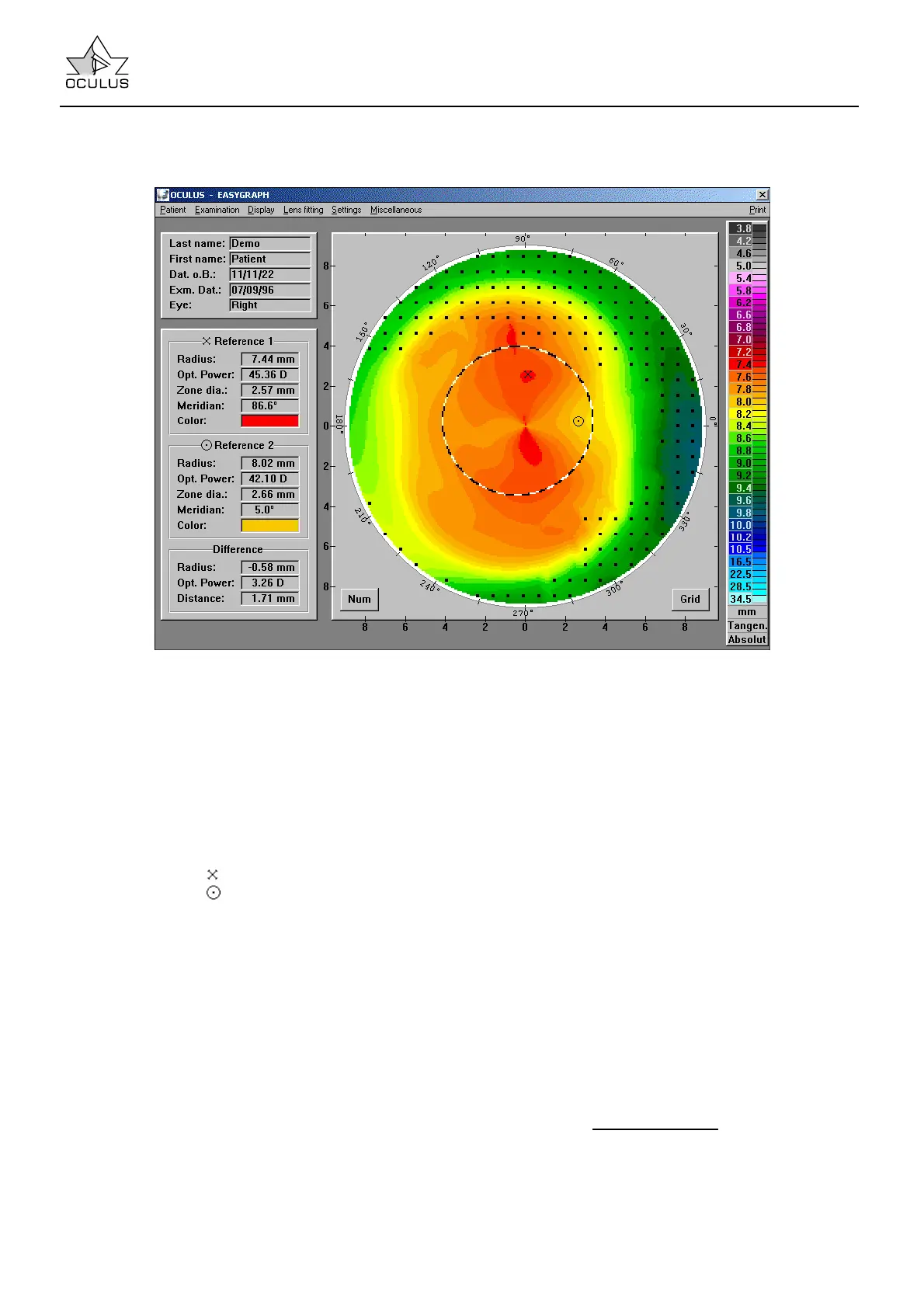Image resolution: width=924 pixels, height=1308 pixels.
Task: Click the Reference 2 circle marker on map
Action: click(578, 421)
